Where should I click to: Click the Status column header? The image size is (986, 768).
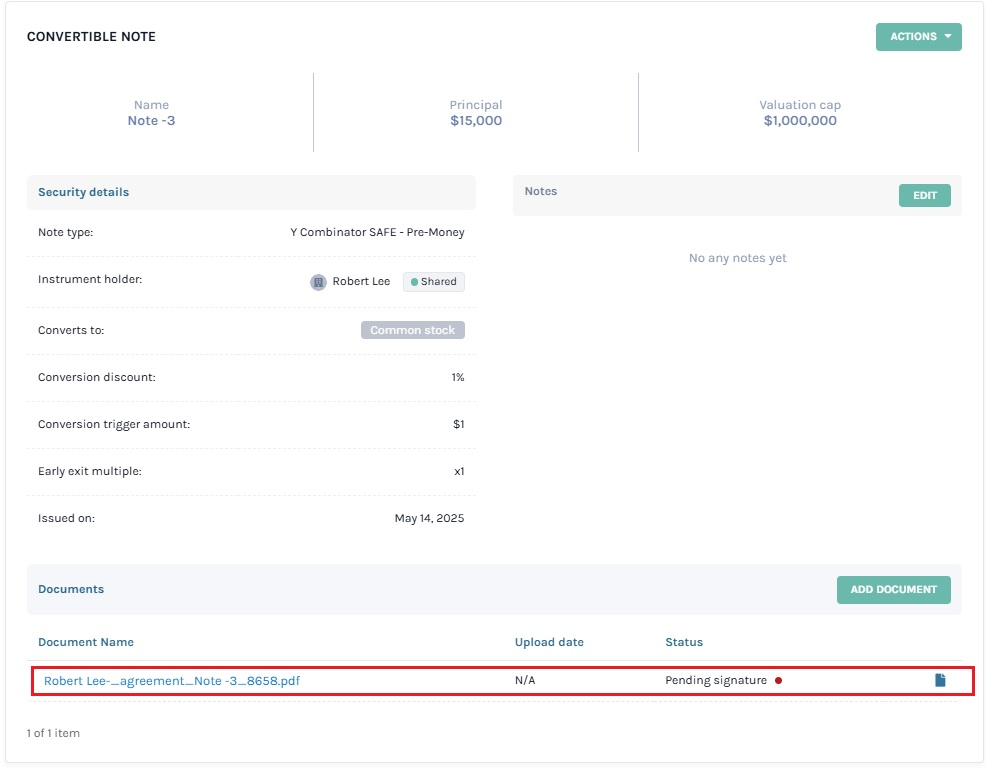tap(684, 642)
